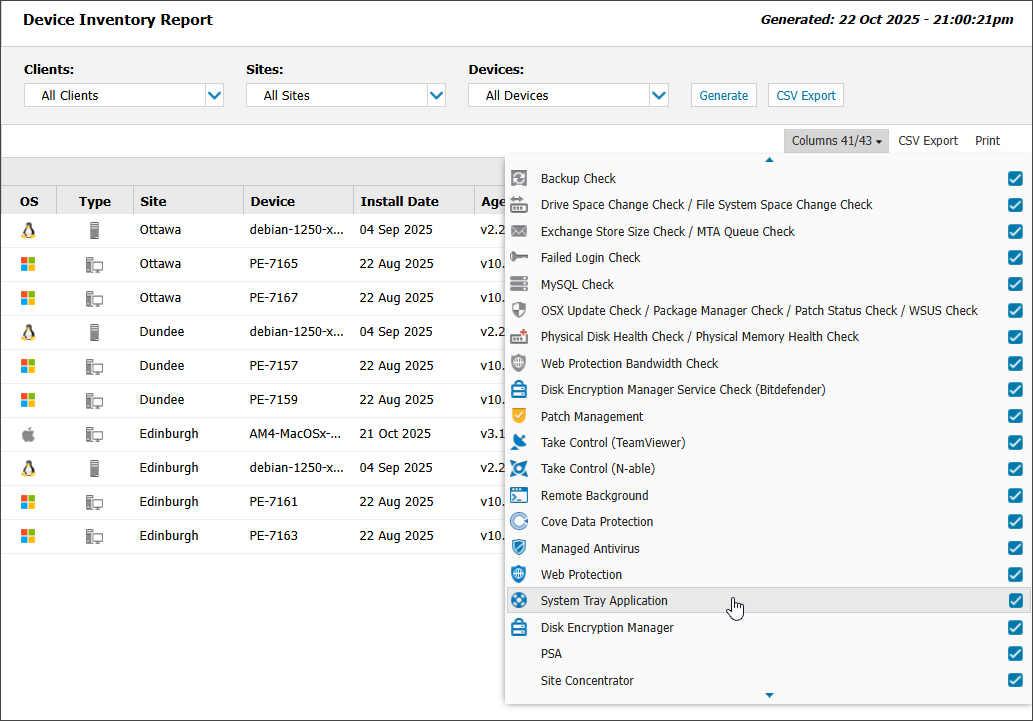Click the Backup Check icon
The width and height of the screenshot is (1033, 721).
pyautogui.click(x=519, y=179)
